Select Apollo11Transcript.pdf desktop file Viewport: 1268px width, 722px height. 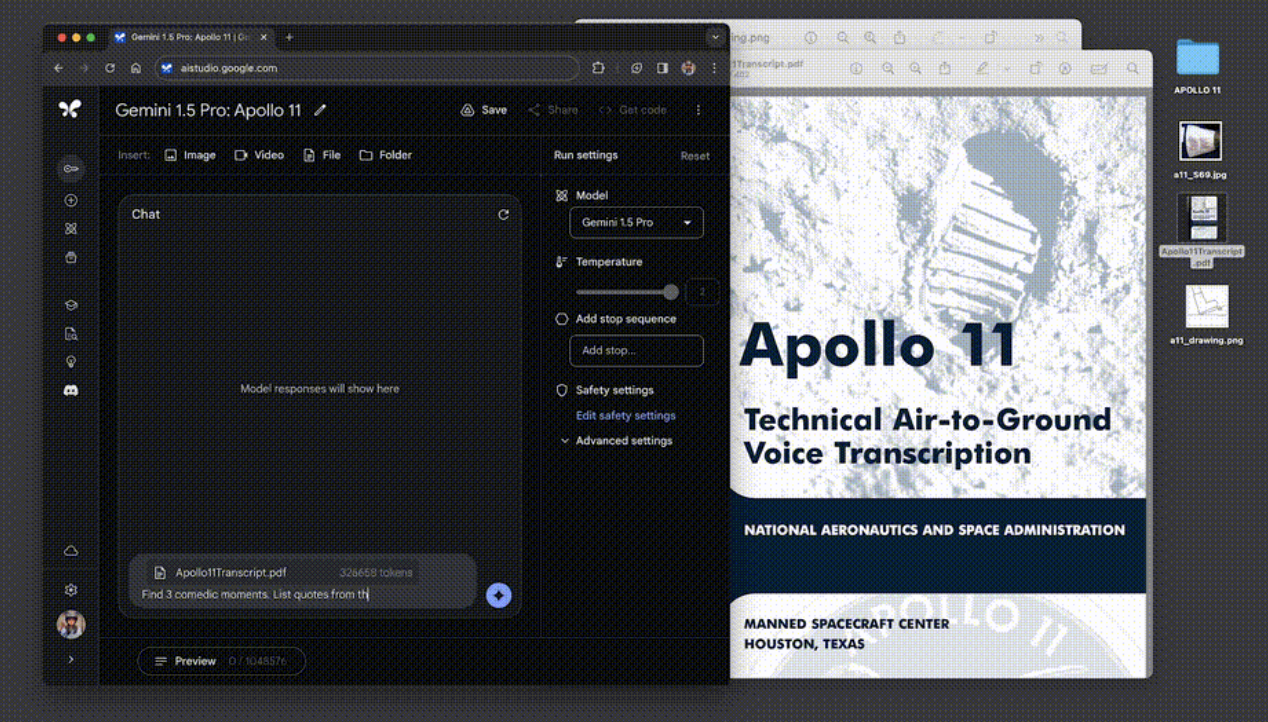point(1202,230)
